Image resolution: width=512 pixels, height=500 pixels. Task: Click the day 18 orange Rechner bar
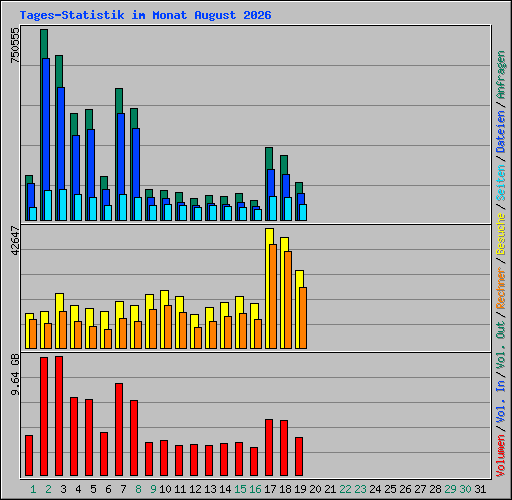tap(288, 300)
